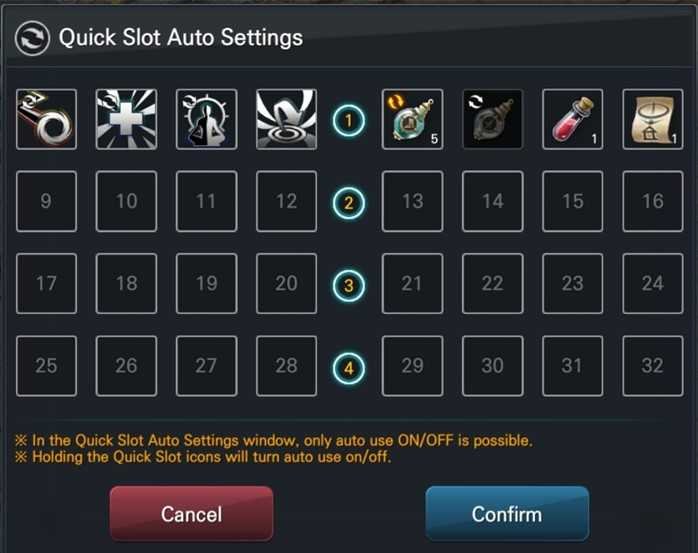Choose empty quick slot 29
Image resolution: width=698 pixels, height=553 pixels.
[412, 366]
